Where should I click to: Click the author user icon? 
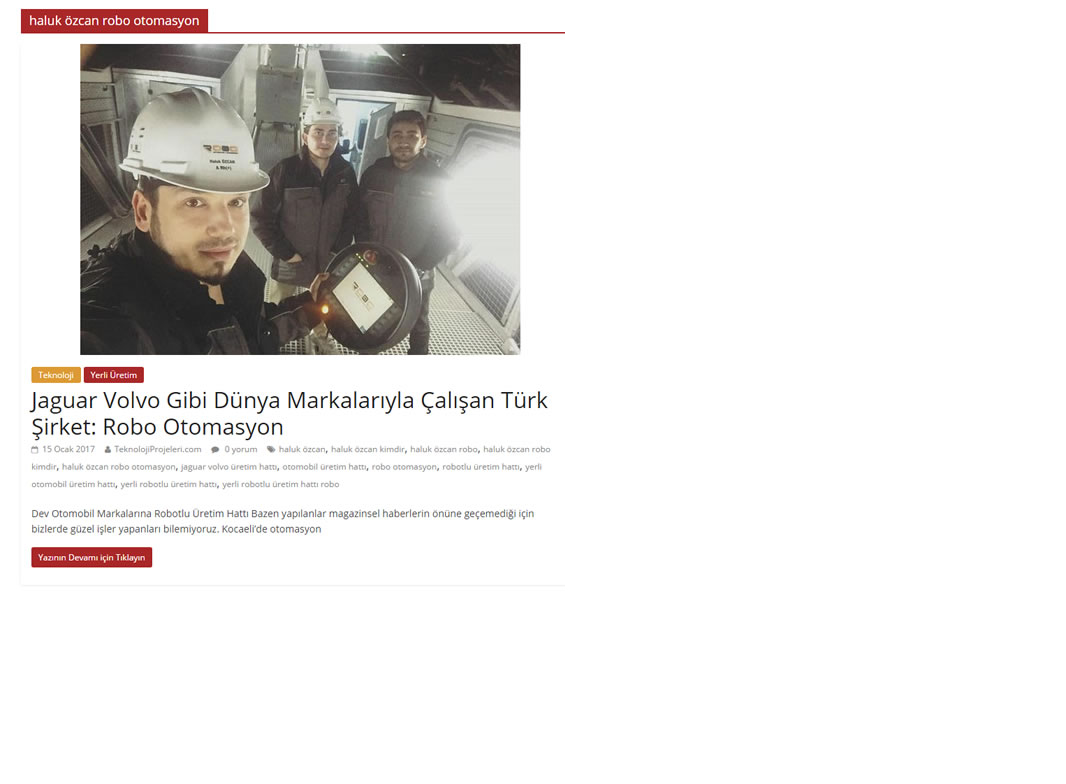point(107,449)
